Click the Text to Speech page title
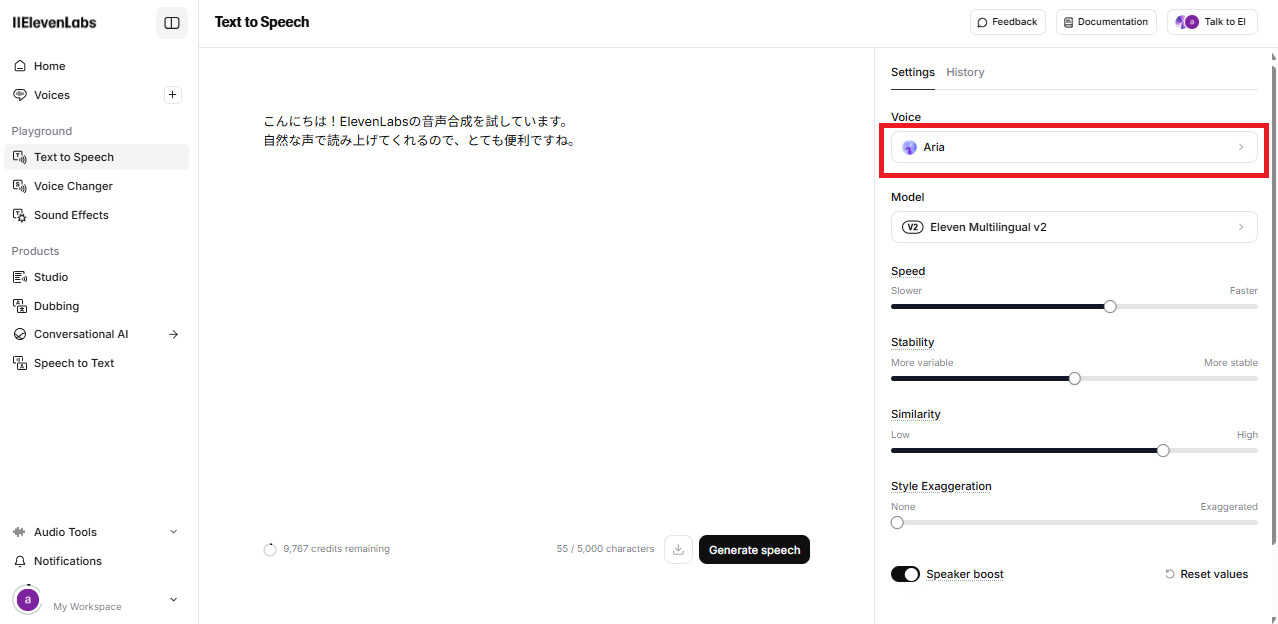The image size is (1278, 624). 262,22
